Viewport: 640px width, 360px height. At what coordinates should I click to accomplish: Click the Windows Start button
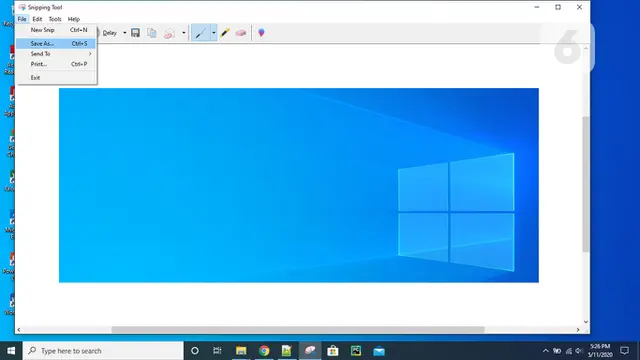click(11, 351)
